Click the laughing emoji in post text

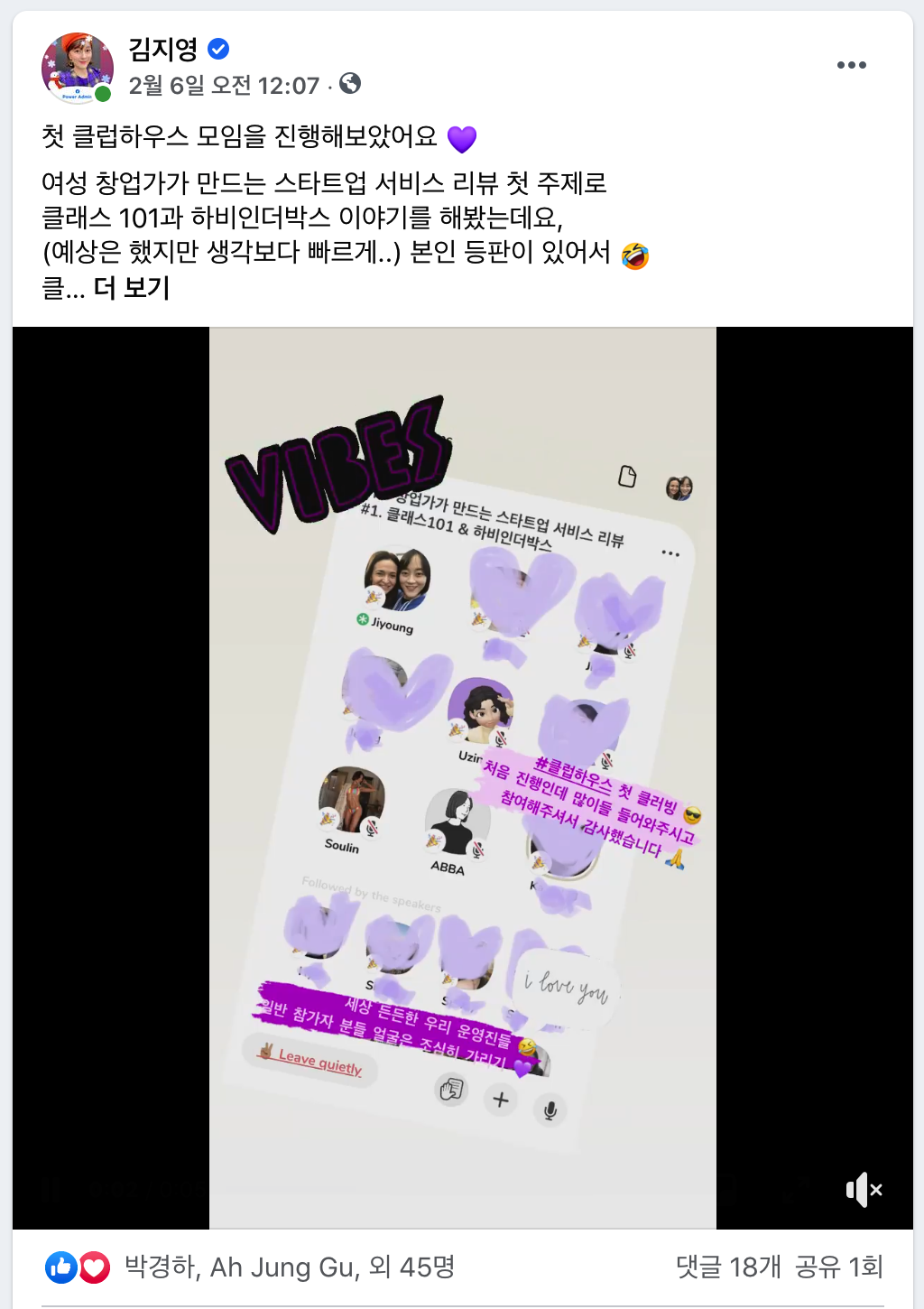635,255
